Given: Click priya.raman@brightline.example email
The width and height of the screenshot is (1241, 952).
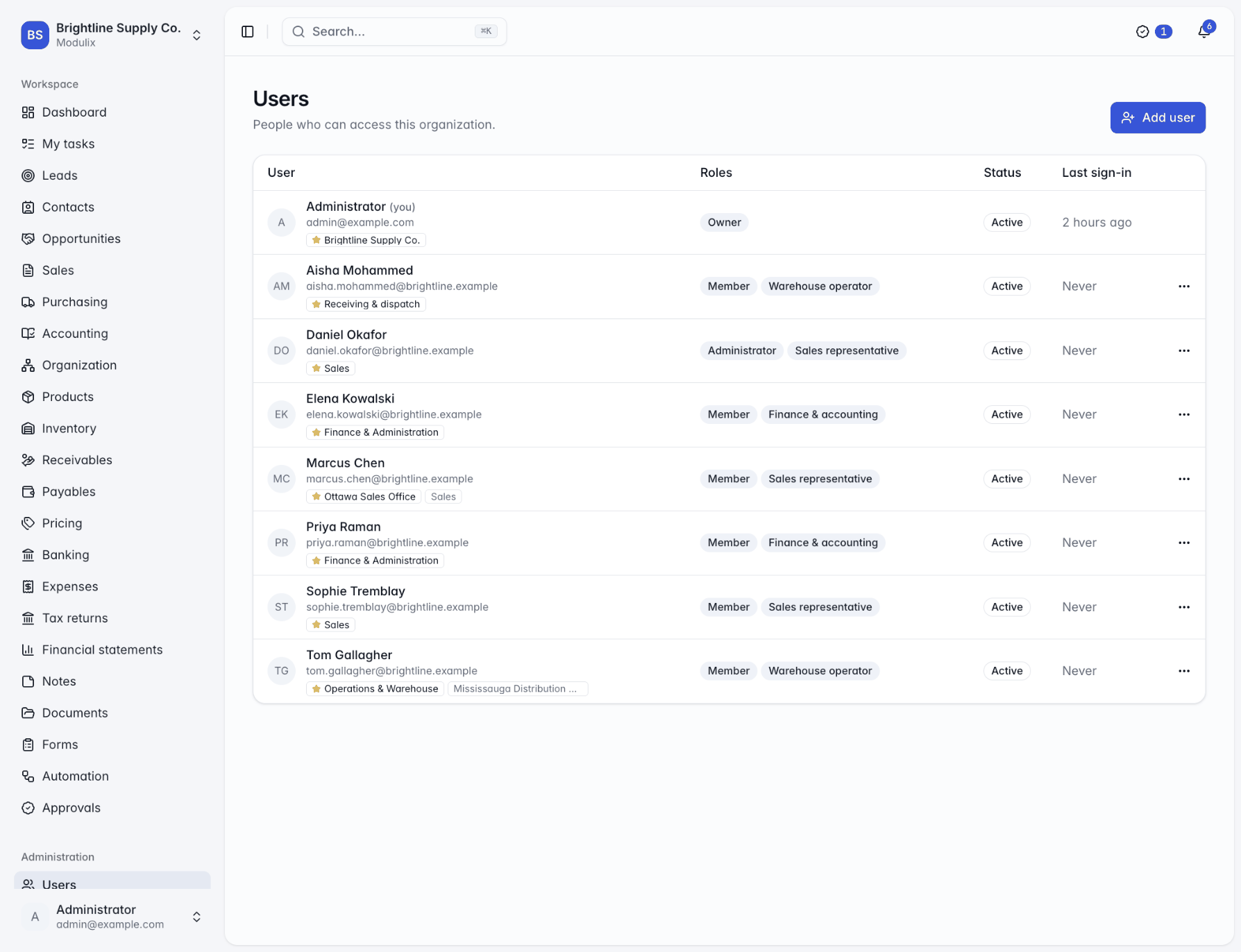Looking at the screenshot, I should point(387,543).
